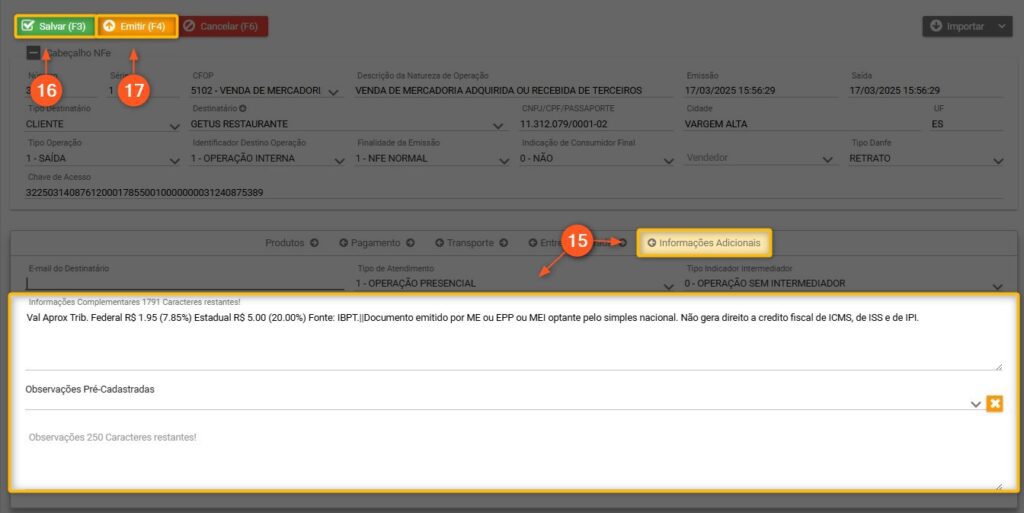Image resolution: width=1024 pixels, height=513 pixels.
Task: Expand the CFOP dropdown arrow
Action: pyautogui.click(x=334, y=92)
